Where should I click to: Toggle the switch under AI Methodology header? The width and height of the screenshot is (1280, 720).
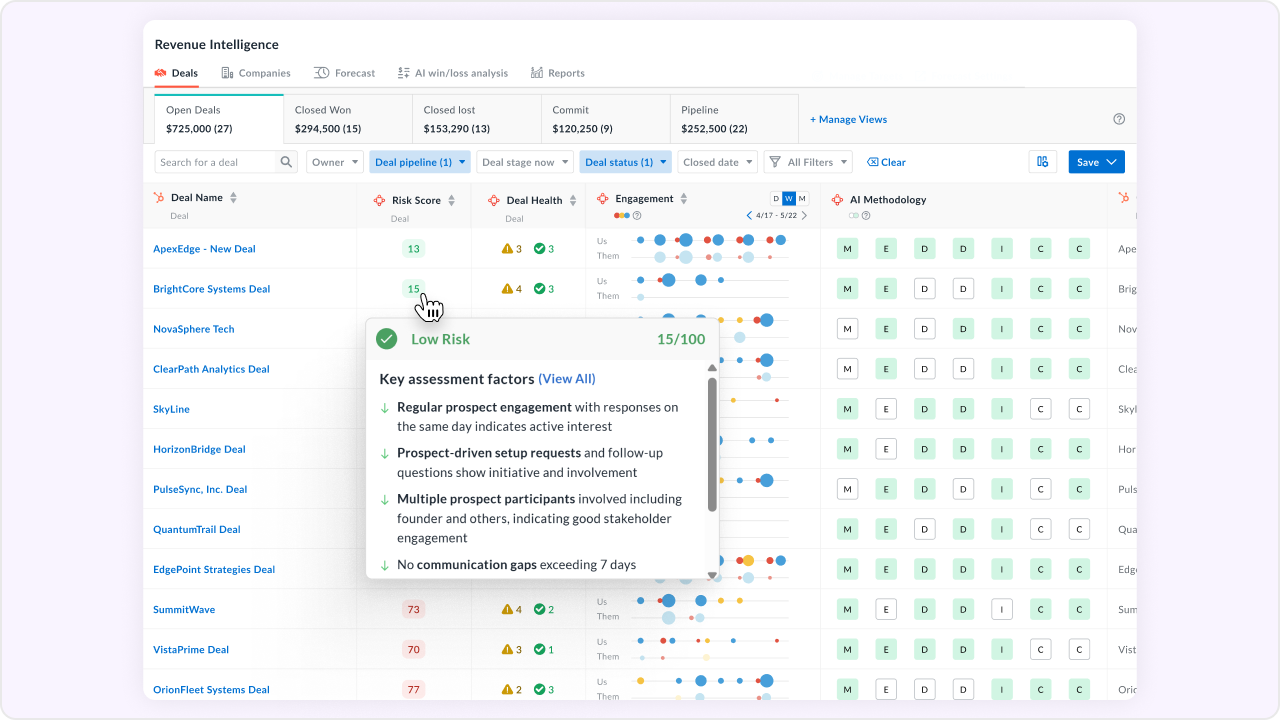coord(853,215)
